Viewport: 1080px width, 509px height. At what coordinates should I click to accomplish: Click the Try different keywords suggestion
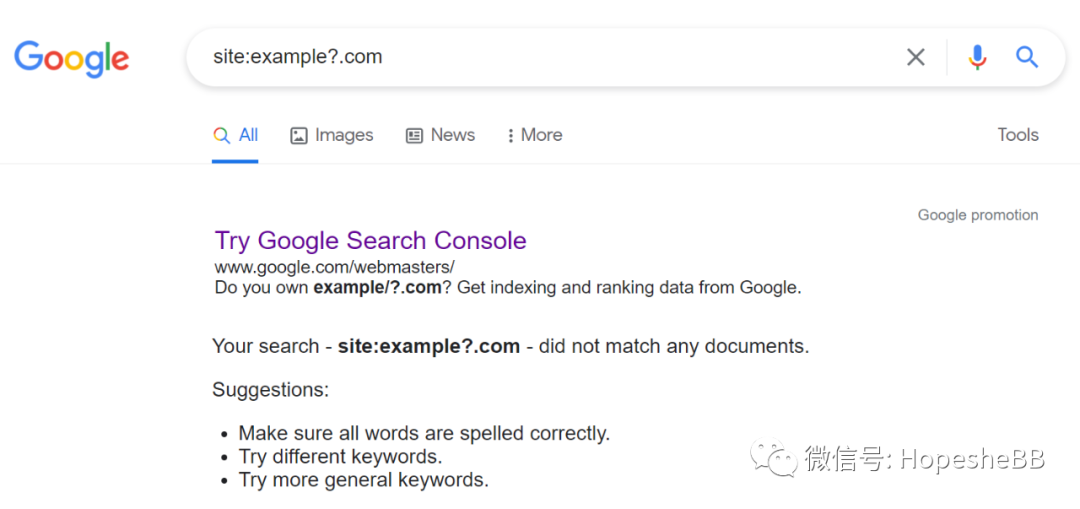[x=340, y=457]
